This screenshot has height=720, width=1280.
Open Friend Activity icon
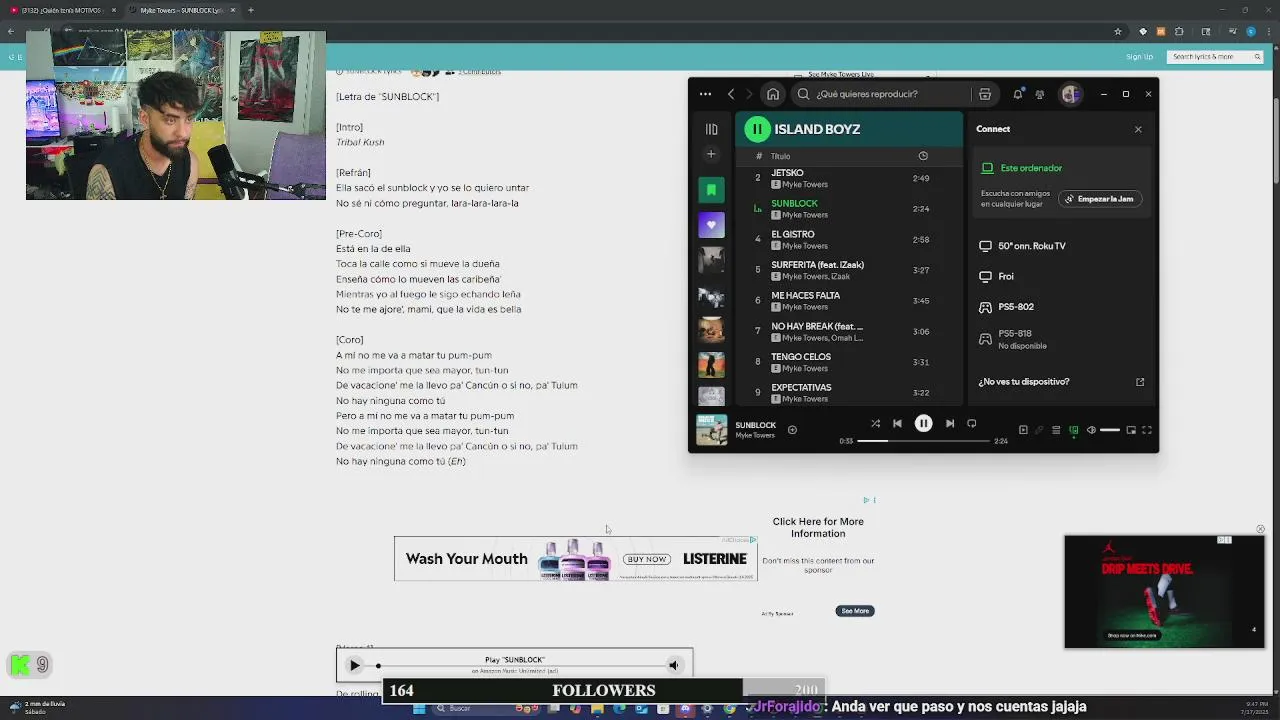[1040, 94]
